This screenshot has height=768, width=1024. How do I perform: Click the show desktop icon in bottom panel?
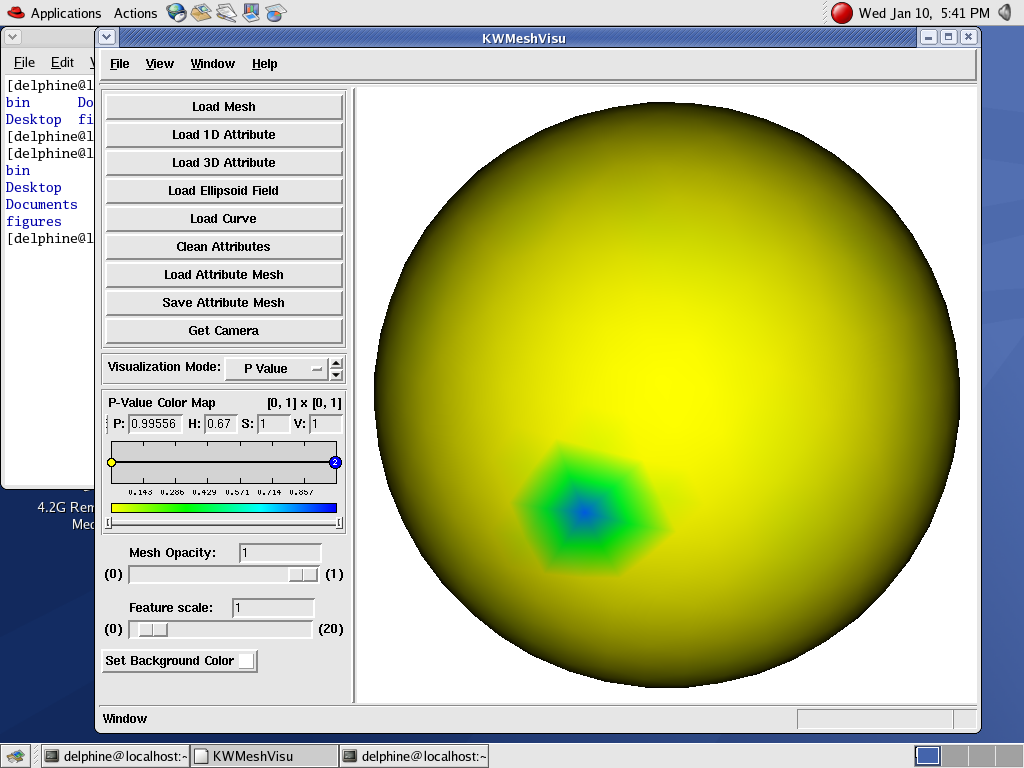[15, 756]
